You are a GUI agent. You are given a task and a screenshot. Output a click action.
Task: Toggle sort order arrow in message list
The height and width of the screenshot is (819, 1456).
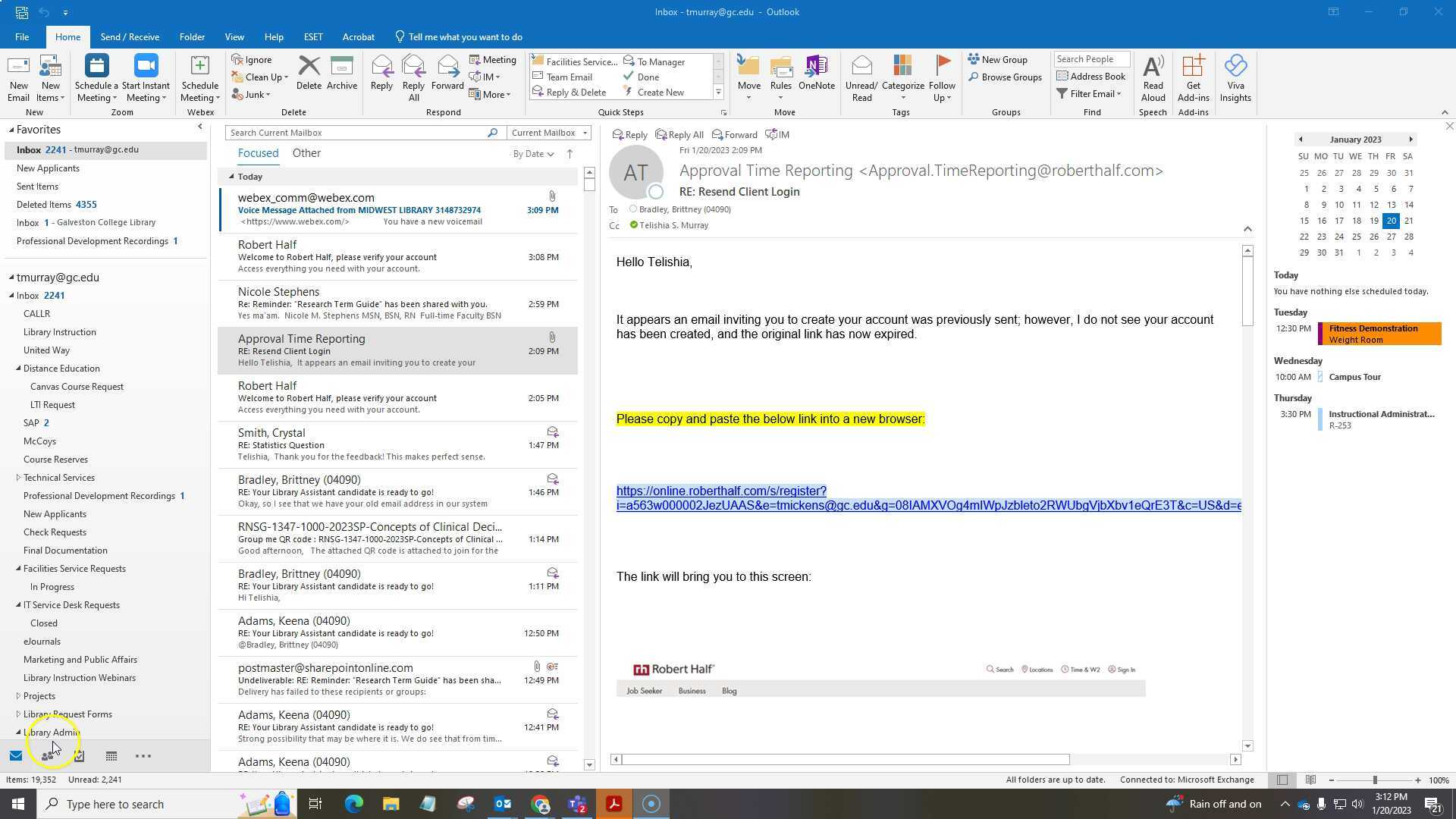(x=570, y=154)
